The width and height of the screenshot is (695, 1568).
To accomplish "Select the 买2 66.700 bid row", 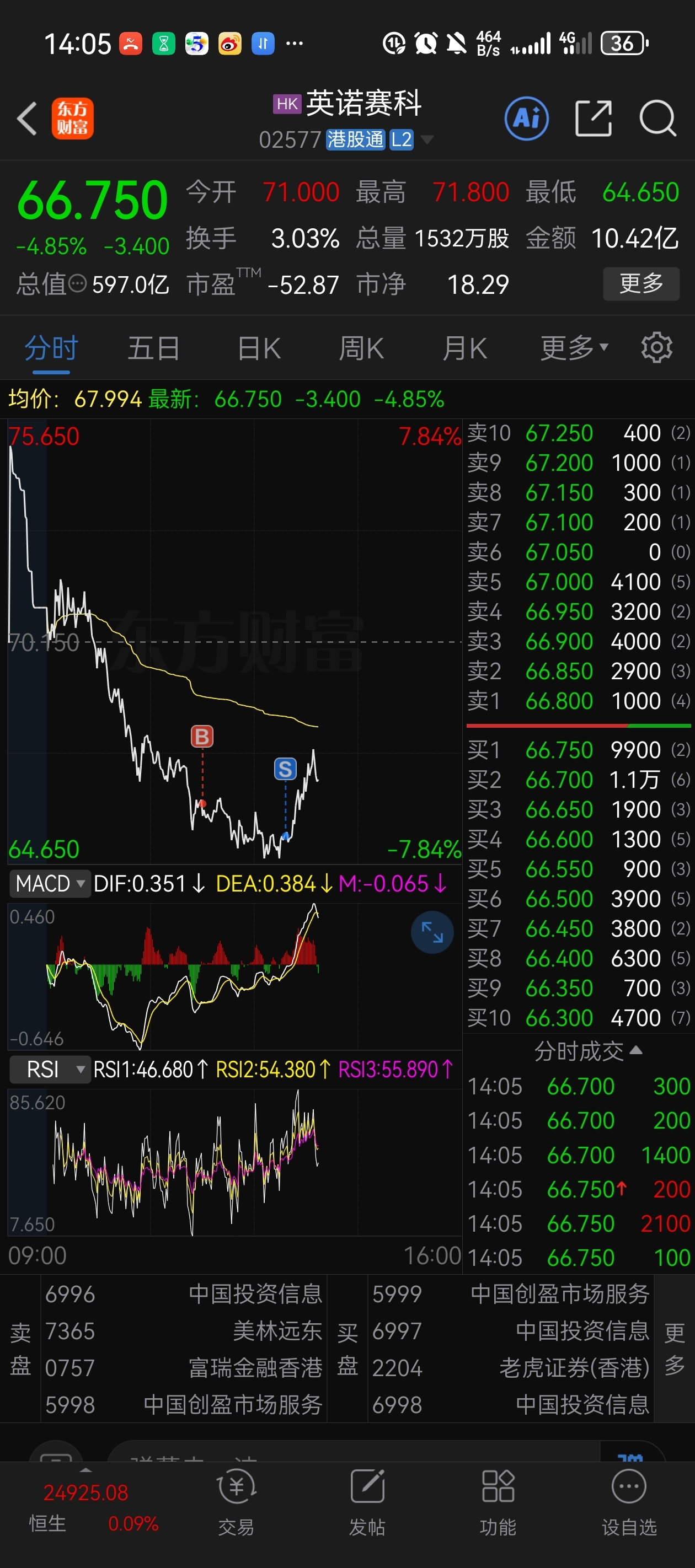I will [579, 779].
